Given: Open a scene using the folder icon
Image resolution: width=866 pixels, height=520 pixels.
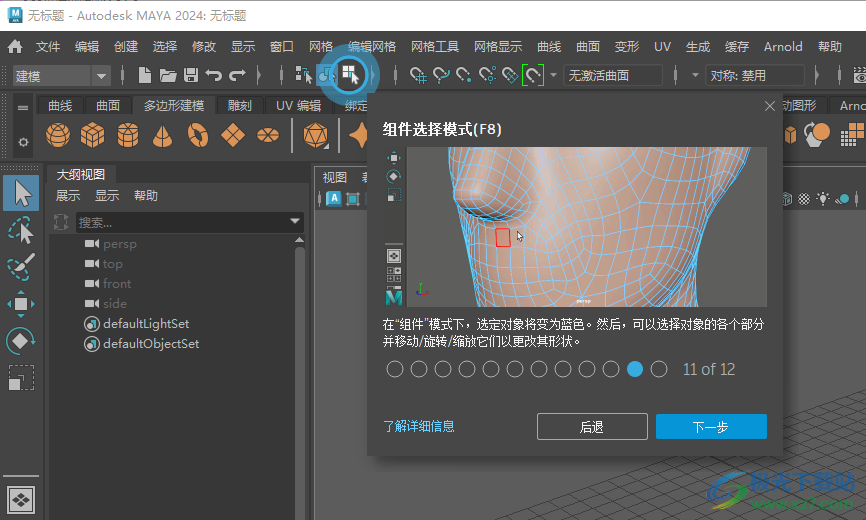Looking at the screenshot, I should pyautogui.click(x=168, y=75).
